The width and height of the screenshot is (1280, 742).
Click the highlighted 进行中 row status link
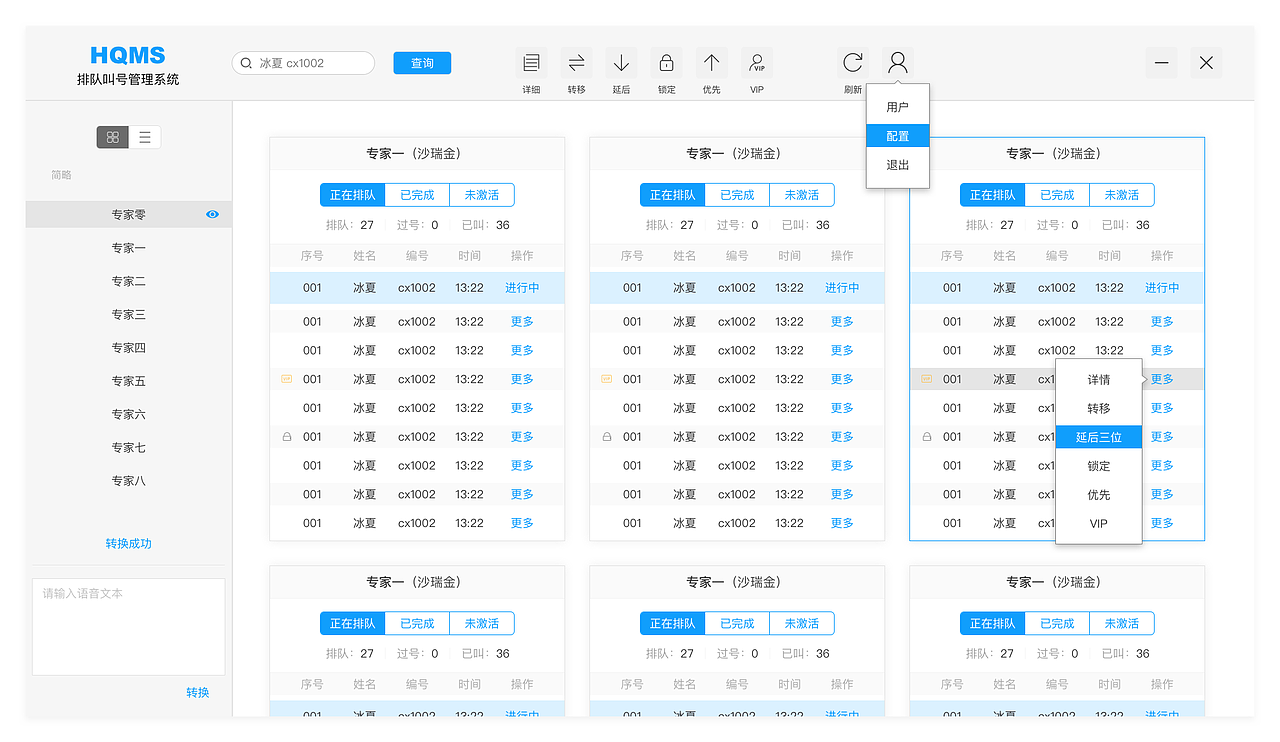521,287
